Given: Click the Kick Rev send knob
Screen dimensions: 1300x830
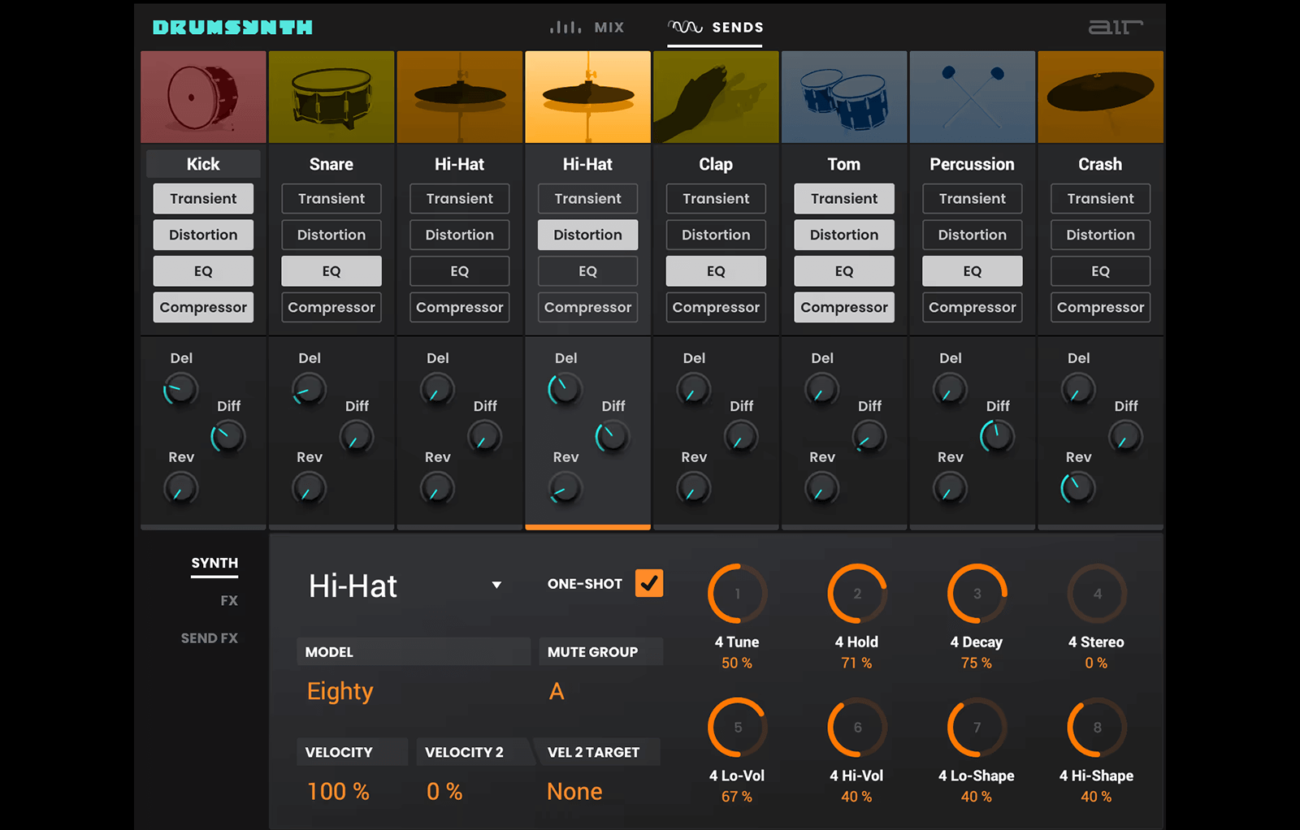Looking at the screenshot, I should point(181,488).
